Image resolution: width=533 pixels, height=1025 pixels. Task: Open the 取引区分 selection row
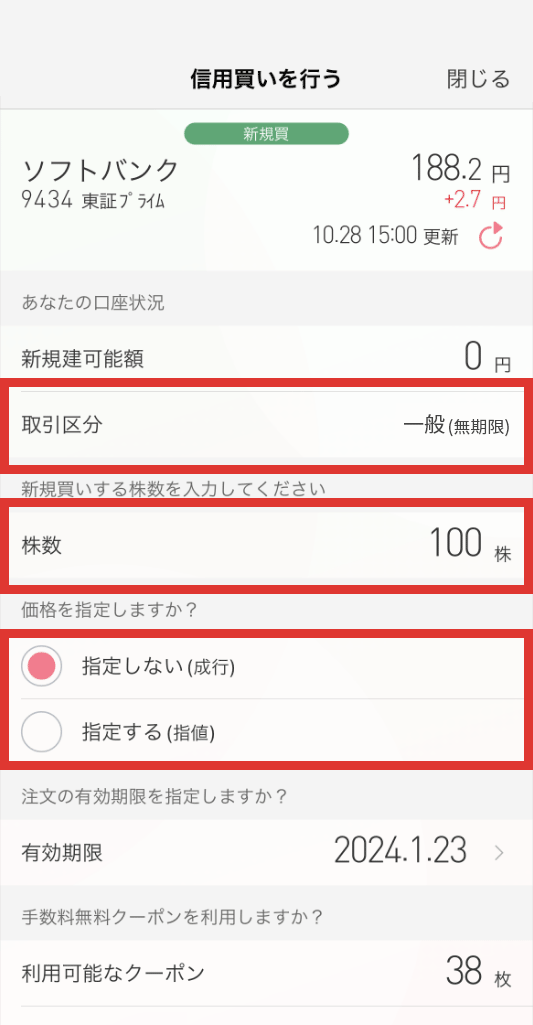[266, 426]
